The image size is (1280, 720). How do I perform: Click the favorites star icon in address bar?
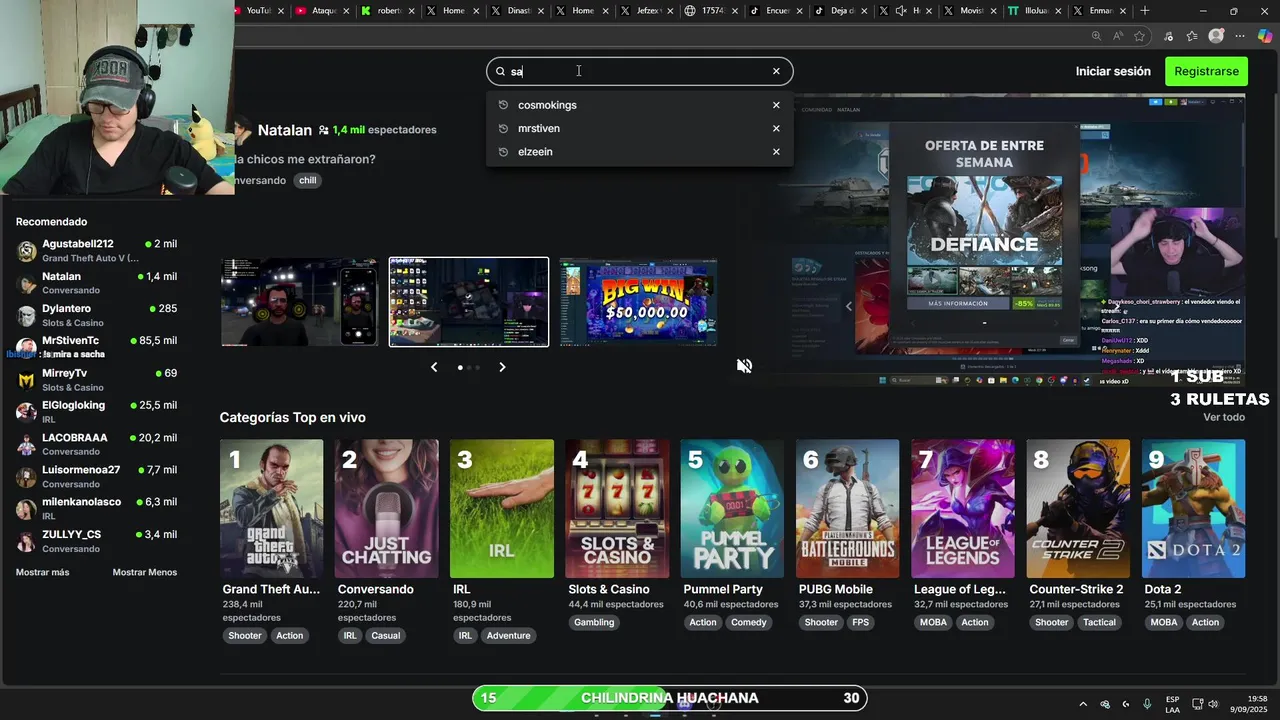1139,36
